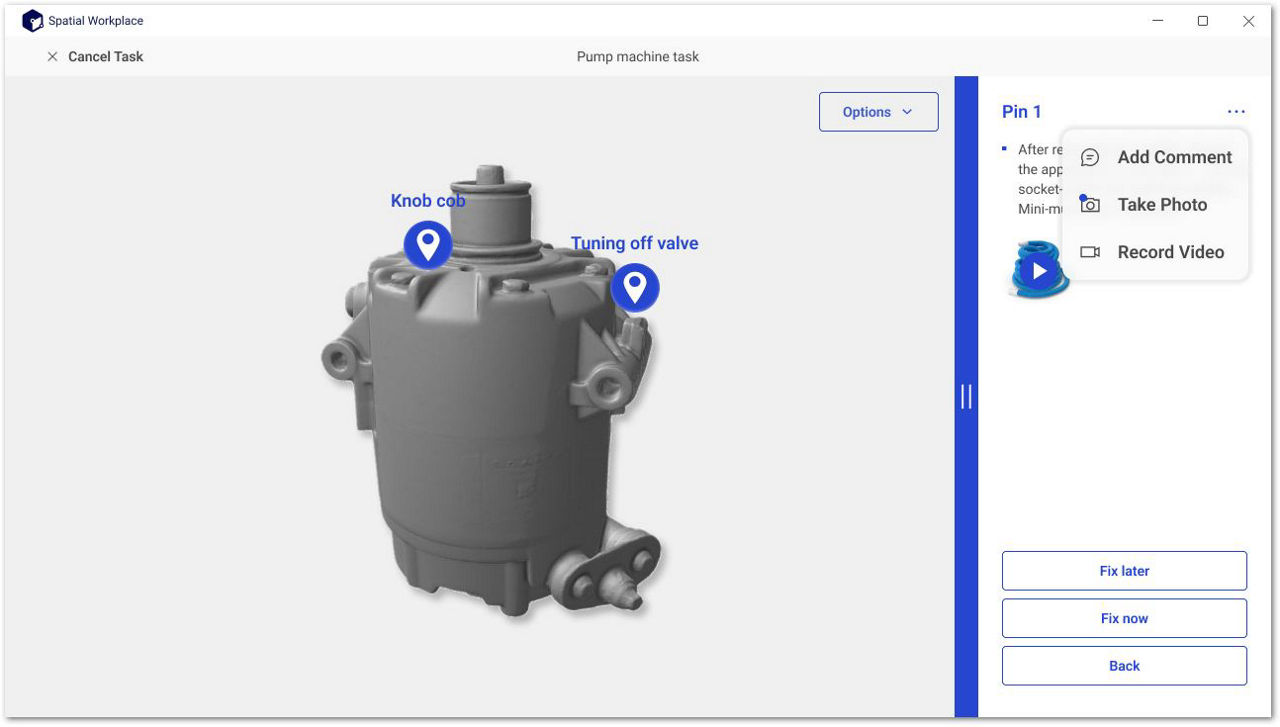1280x727 pixels.
Task: Click the Knob cob pin marker
Action: pyautogui.click(x=428, y=244)
